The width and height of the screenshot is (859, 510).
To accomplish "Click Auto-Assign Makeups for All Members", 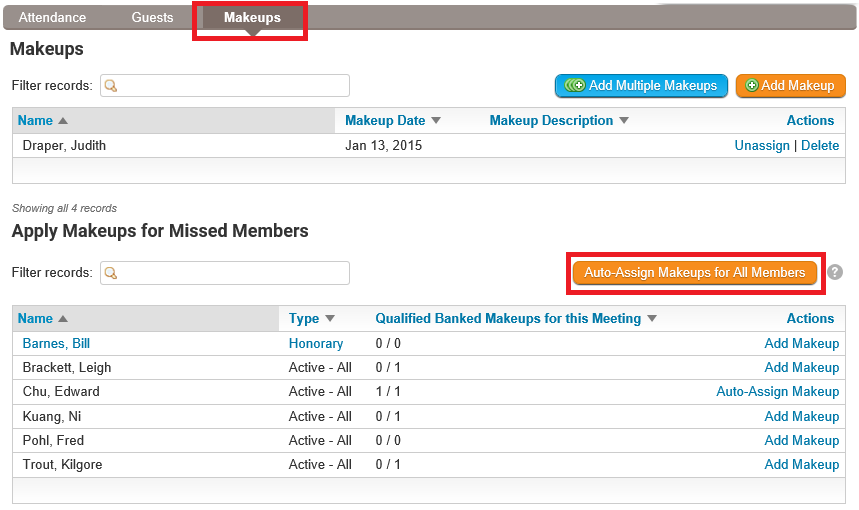I will click(x=694, y=272).
